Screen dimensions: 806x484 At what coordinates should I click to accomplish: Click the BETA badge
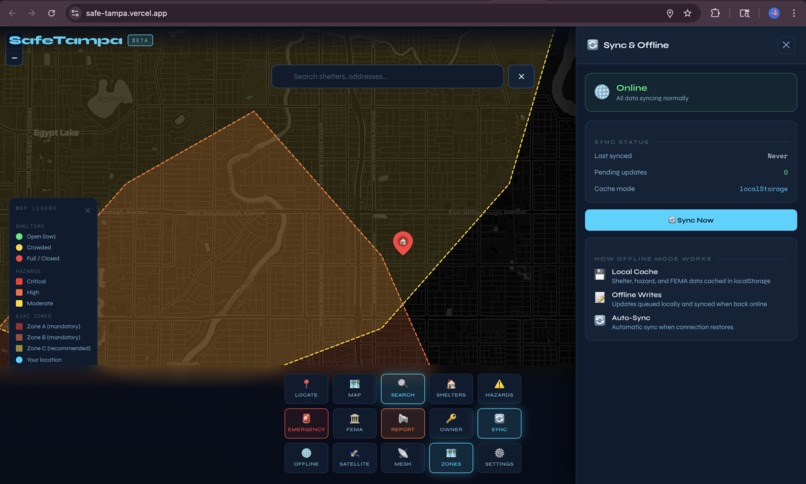140,40
